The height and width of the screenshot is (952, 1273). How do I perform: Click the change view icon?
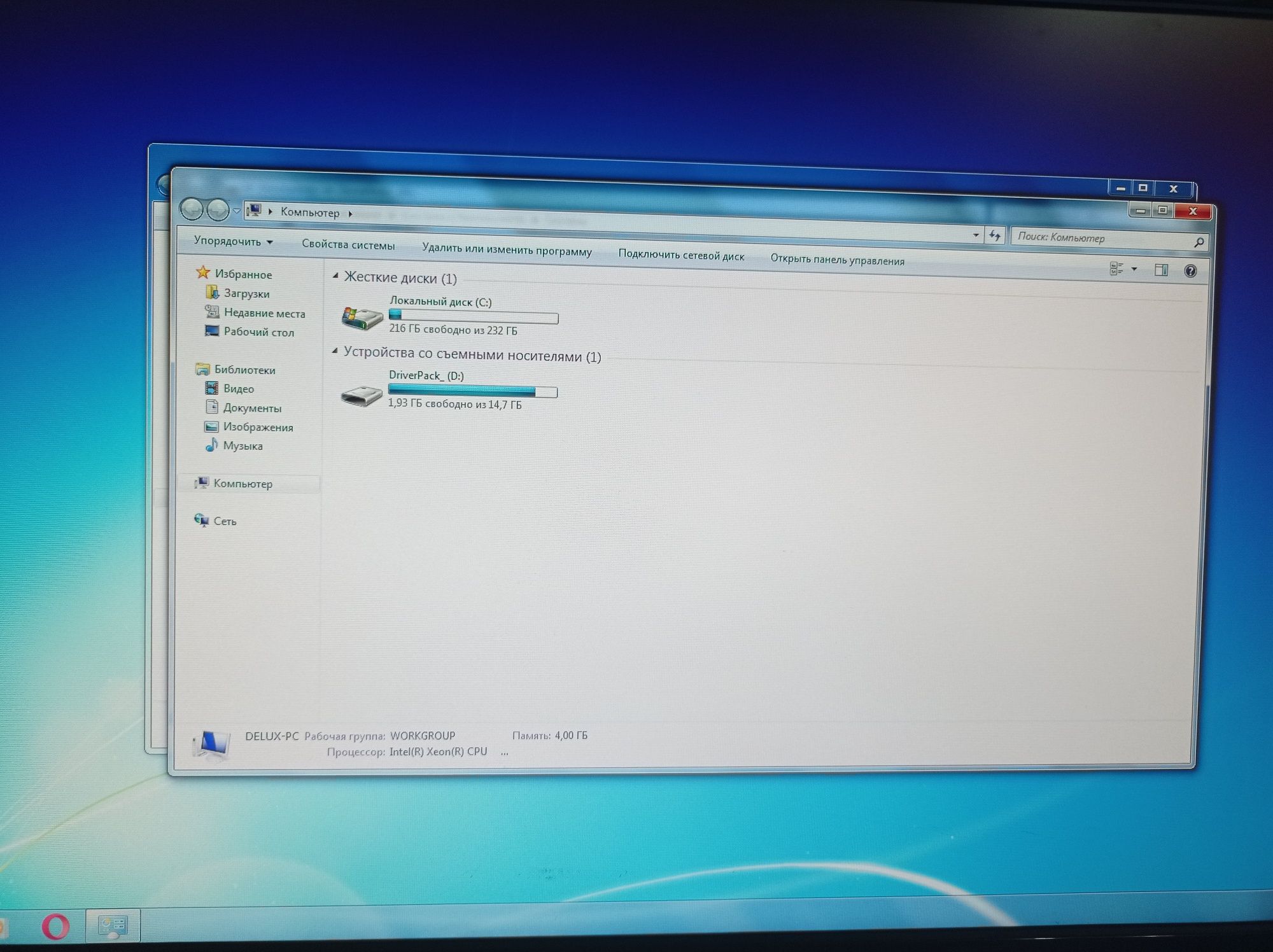pyautogui.click(x=1116, y=269)
